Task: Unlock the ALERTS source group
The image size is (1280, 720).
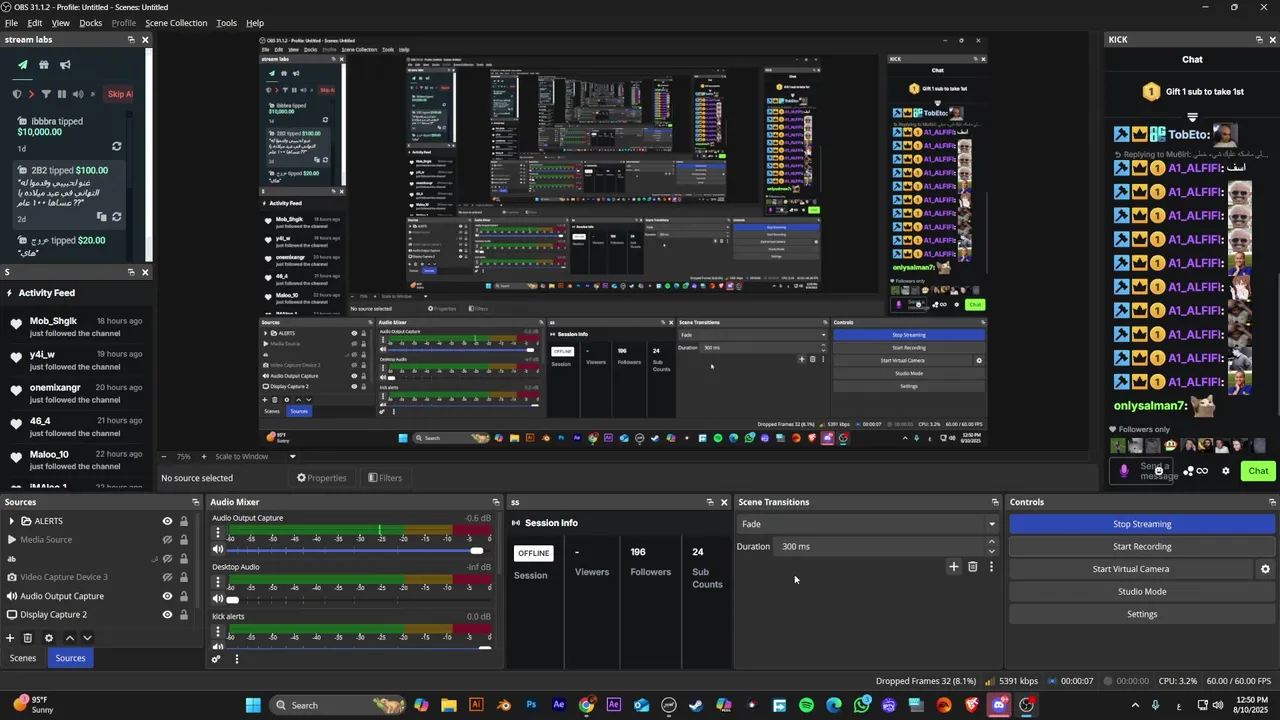Action: click(x=184, y=521)
